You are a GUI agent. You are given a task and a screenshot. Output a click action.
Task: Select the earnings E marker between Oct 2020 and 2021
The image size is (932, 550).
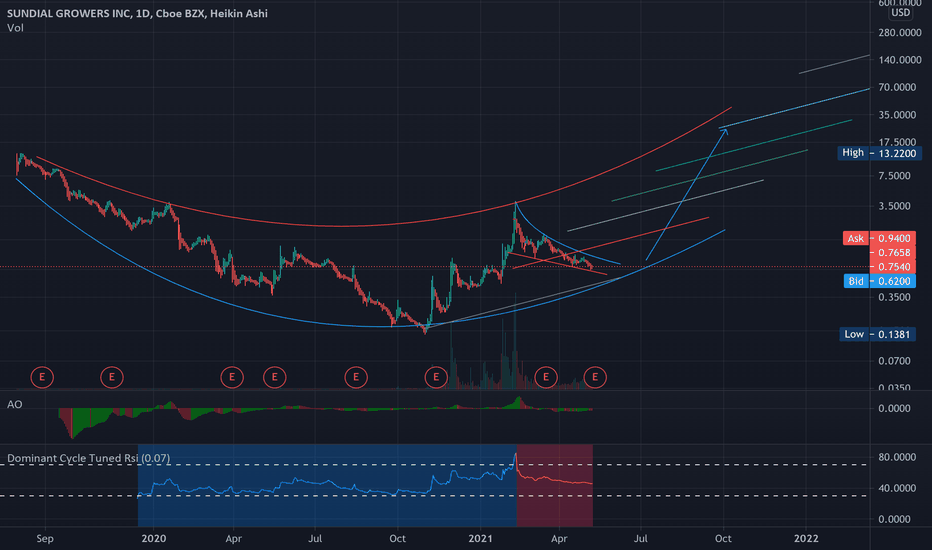click(x=436, y=377)
